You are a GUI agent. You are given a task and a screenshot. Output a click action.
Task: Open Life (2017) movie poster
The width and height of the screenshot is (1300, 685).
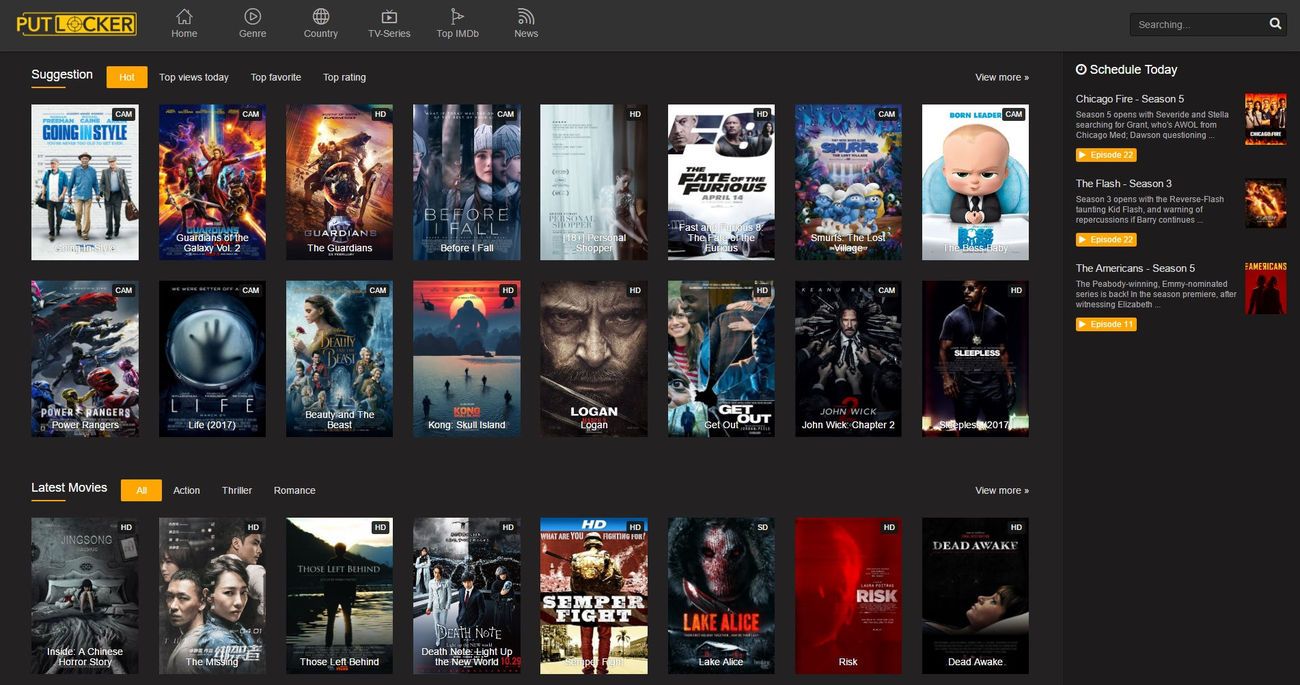(x=212, y=358)
